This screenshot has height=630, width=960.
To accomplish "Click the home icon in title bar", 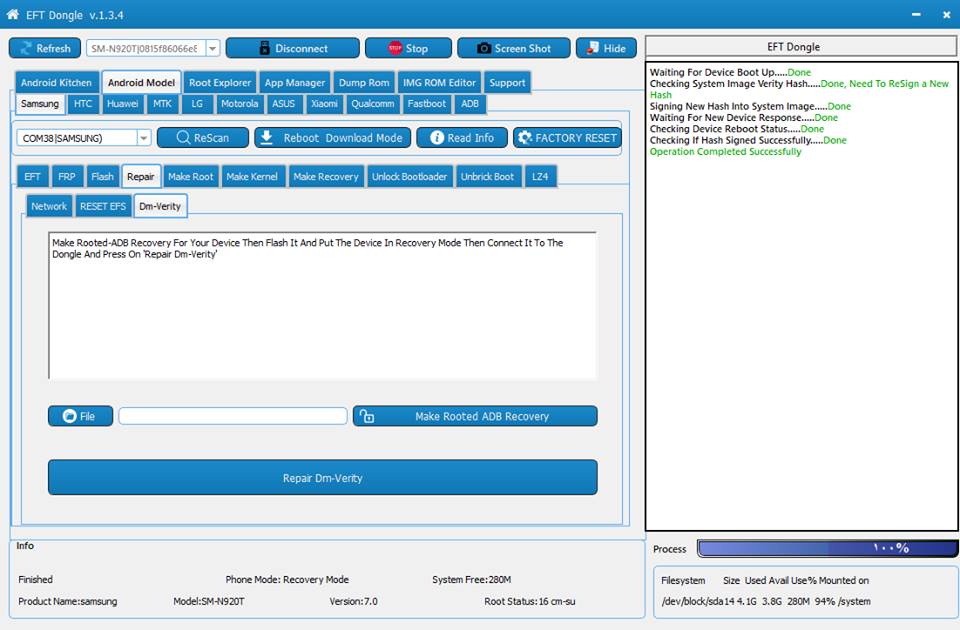I will [x=12, y=14].
